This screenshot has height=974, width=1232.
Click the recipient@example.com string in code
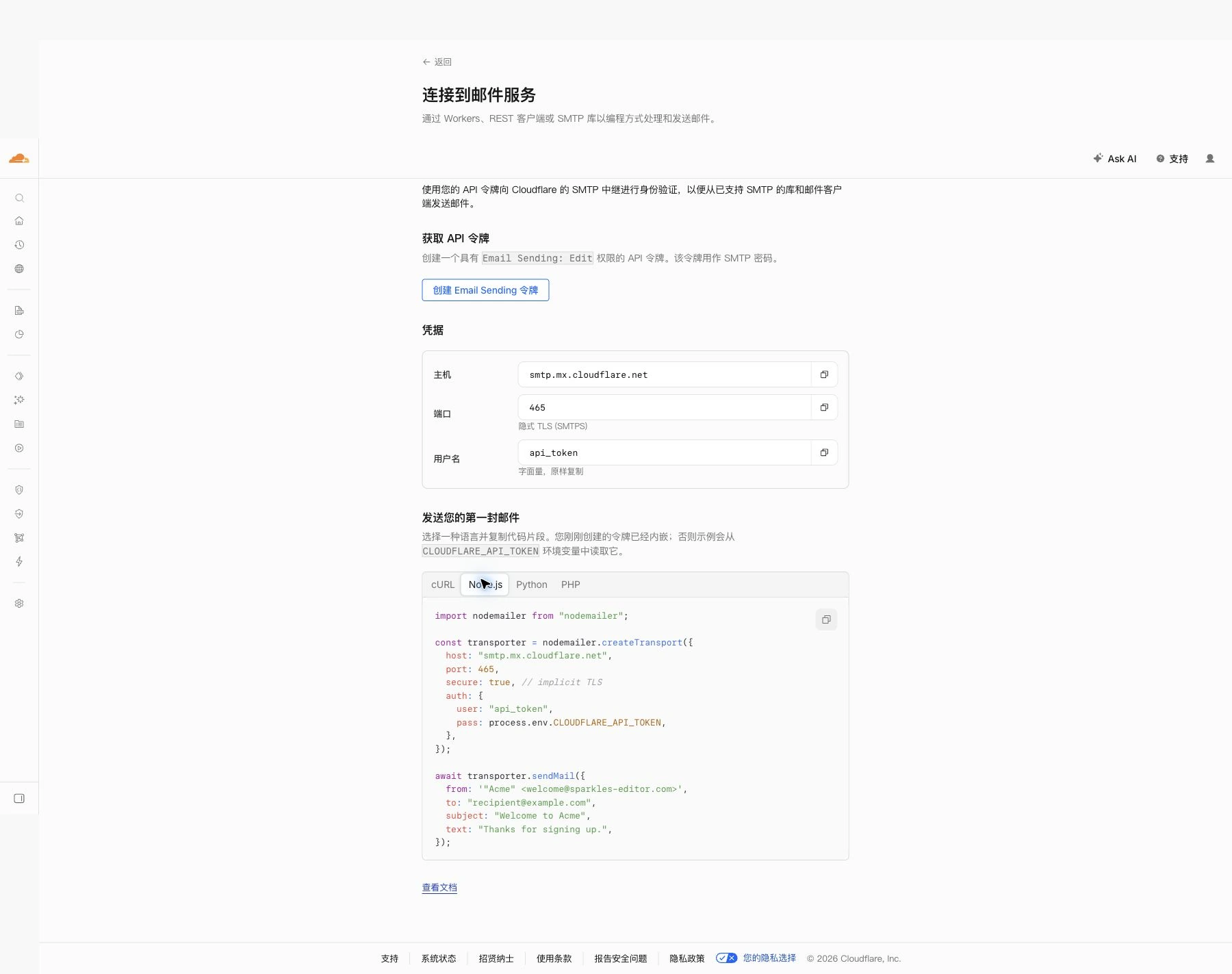(529, 802)
